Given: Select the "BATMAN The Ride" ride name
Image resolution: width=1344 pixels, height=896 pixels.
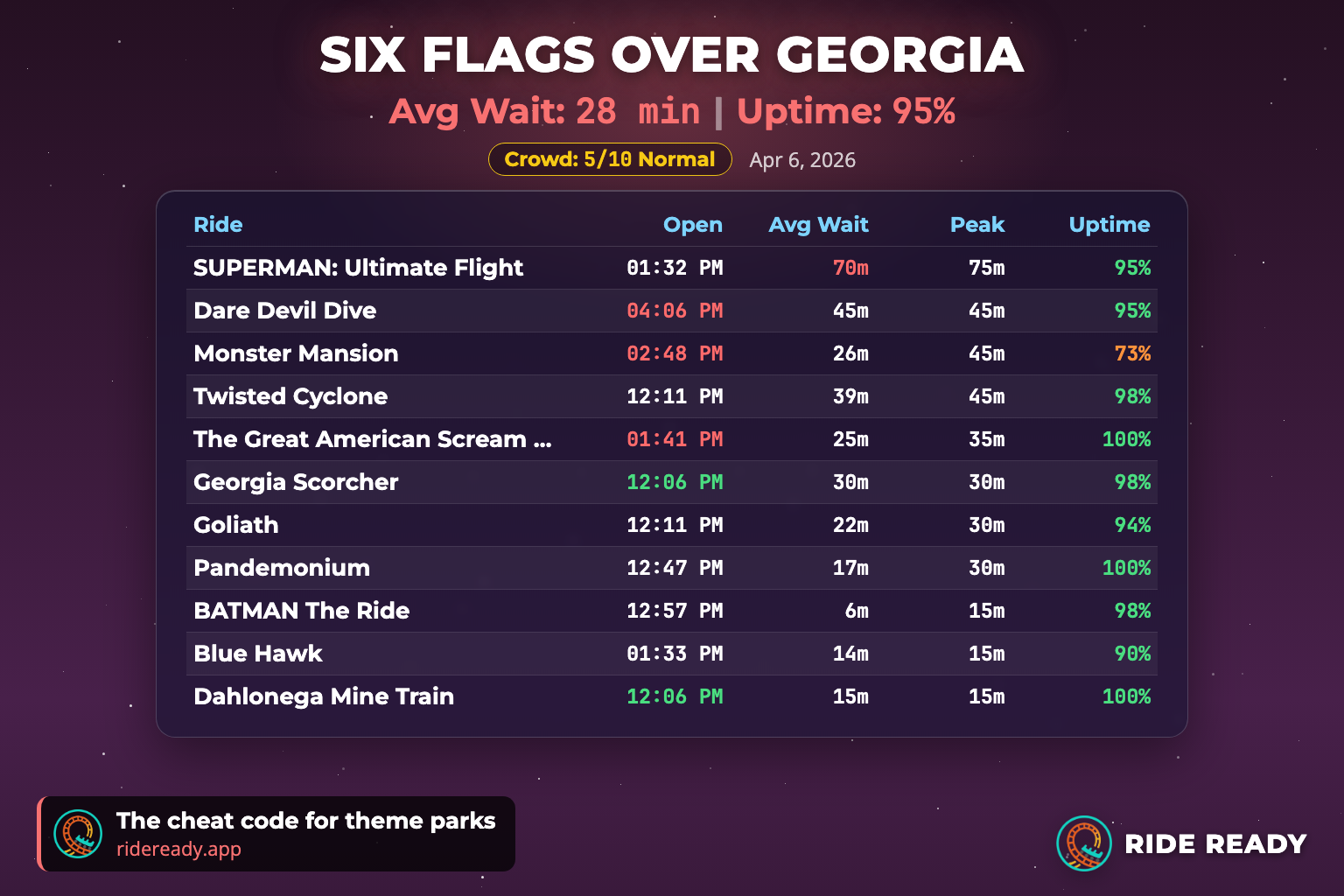Looking at the screenshot, I should (x=301, y=611).
